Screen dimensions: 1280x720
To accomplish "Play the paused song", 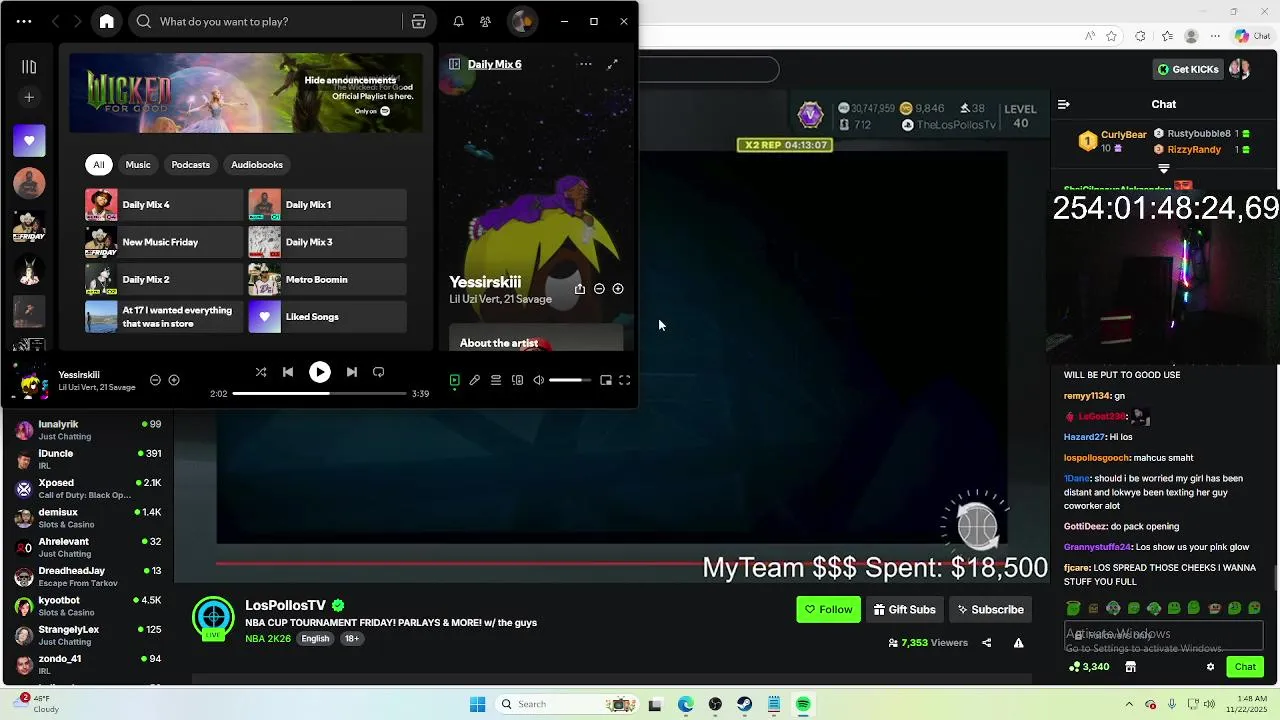I will pos(320,372).
